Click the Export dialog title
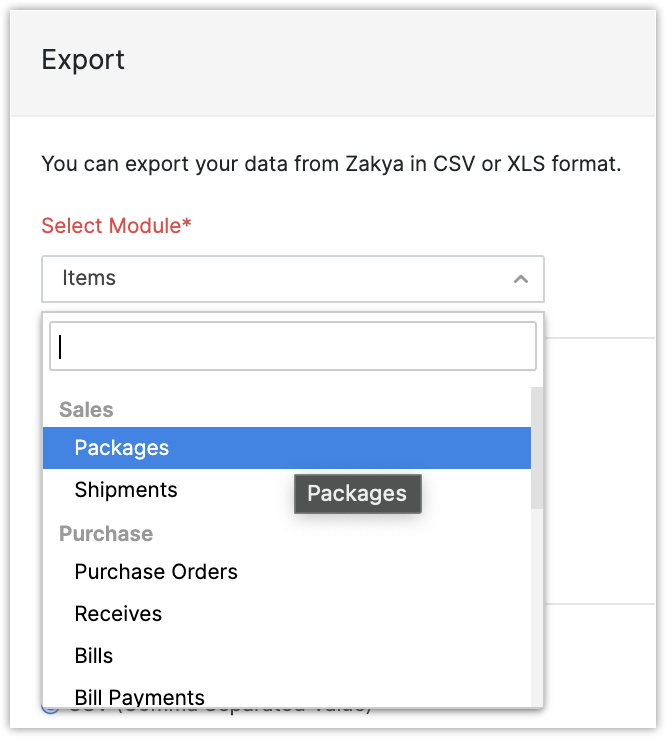This screenshot has width=666, height=738. [83, 60]
